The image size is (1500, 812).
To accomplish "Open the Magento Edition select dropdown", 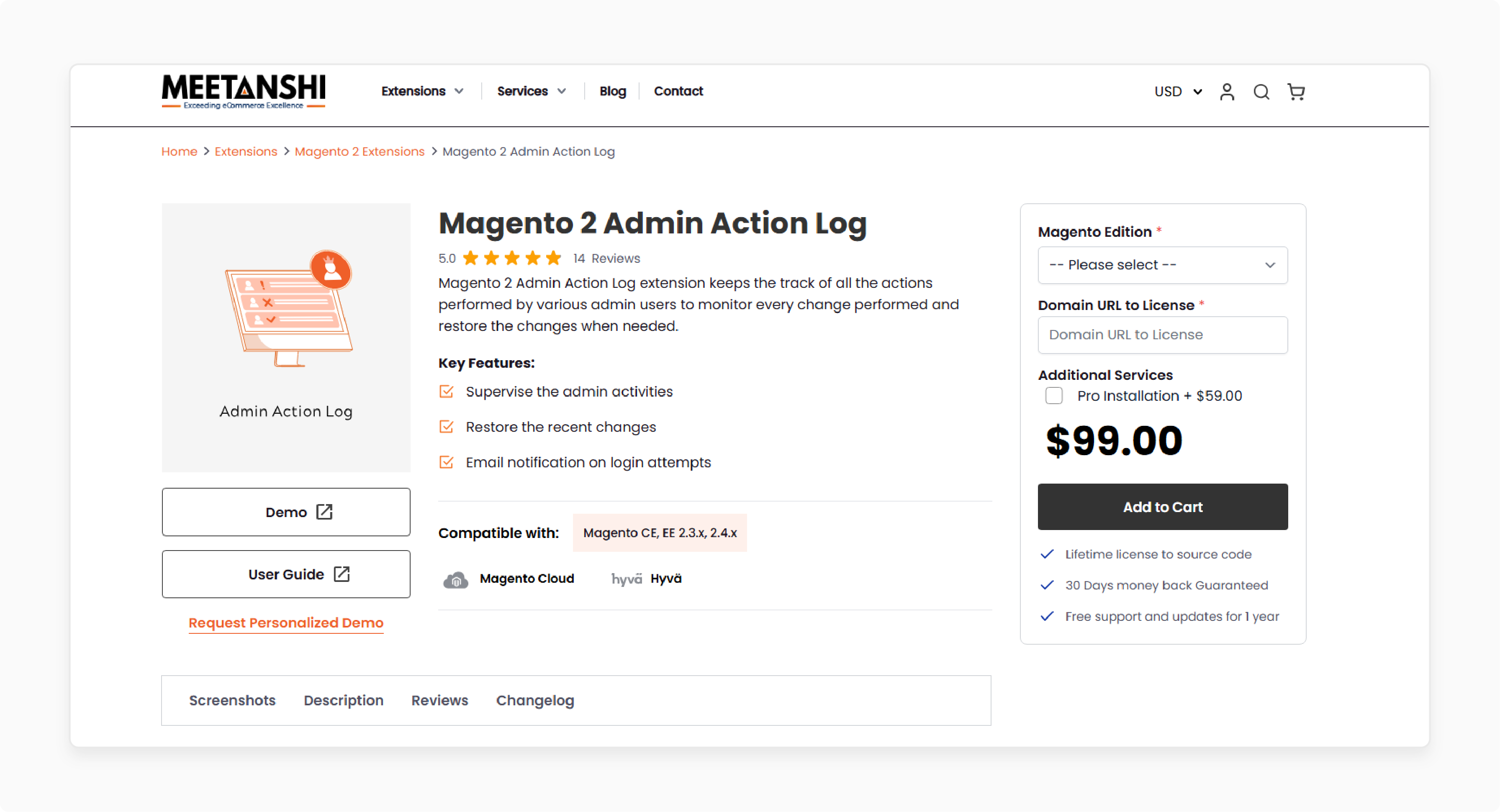I will (x=1162, y=265).
